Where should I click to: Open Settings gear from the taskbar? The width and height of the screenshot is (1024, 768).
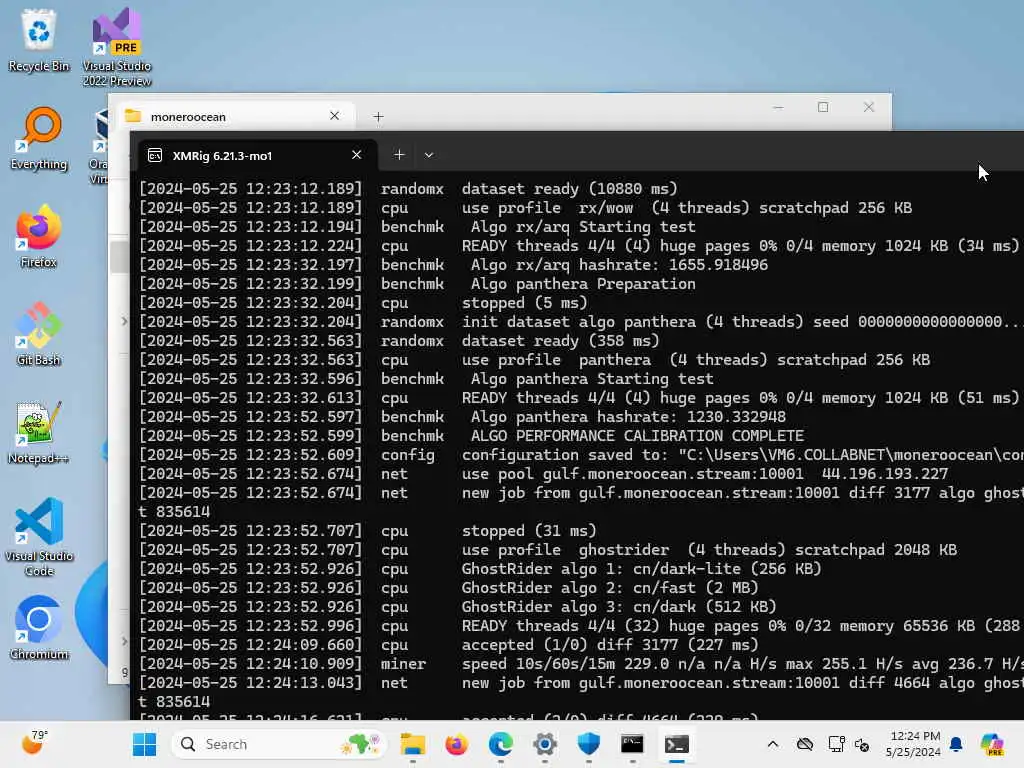coord(545,744)
